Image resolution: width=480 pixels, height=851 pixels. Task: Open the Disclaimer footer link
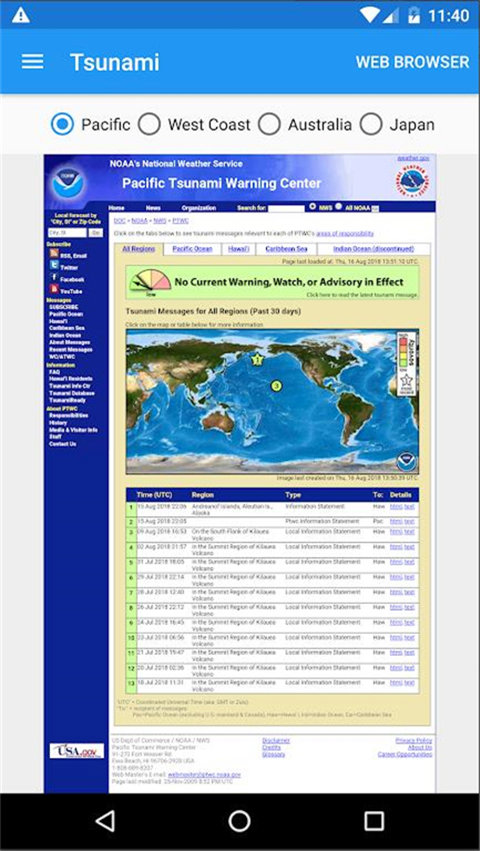pyautogui.click(x=276, y=740)
